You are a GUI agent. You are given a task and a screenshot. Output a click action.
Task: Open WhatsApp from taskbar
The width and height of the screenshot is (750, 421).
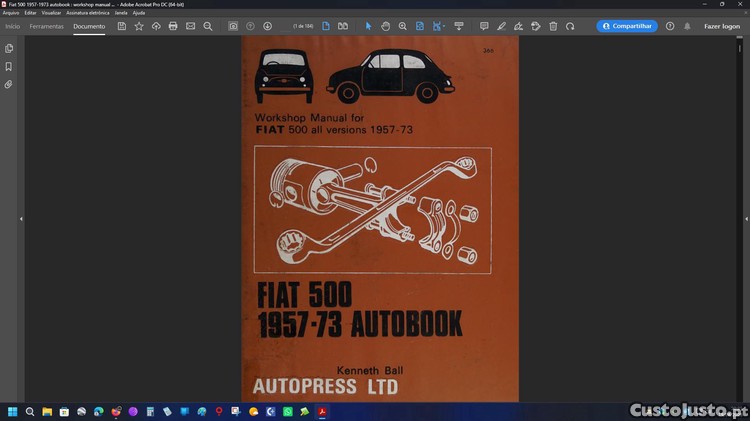click(287, 412)
